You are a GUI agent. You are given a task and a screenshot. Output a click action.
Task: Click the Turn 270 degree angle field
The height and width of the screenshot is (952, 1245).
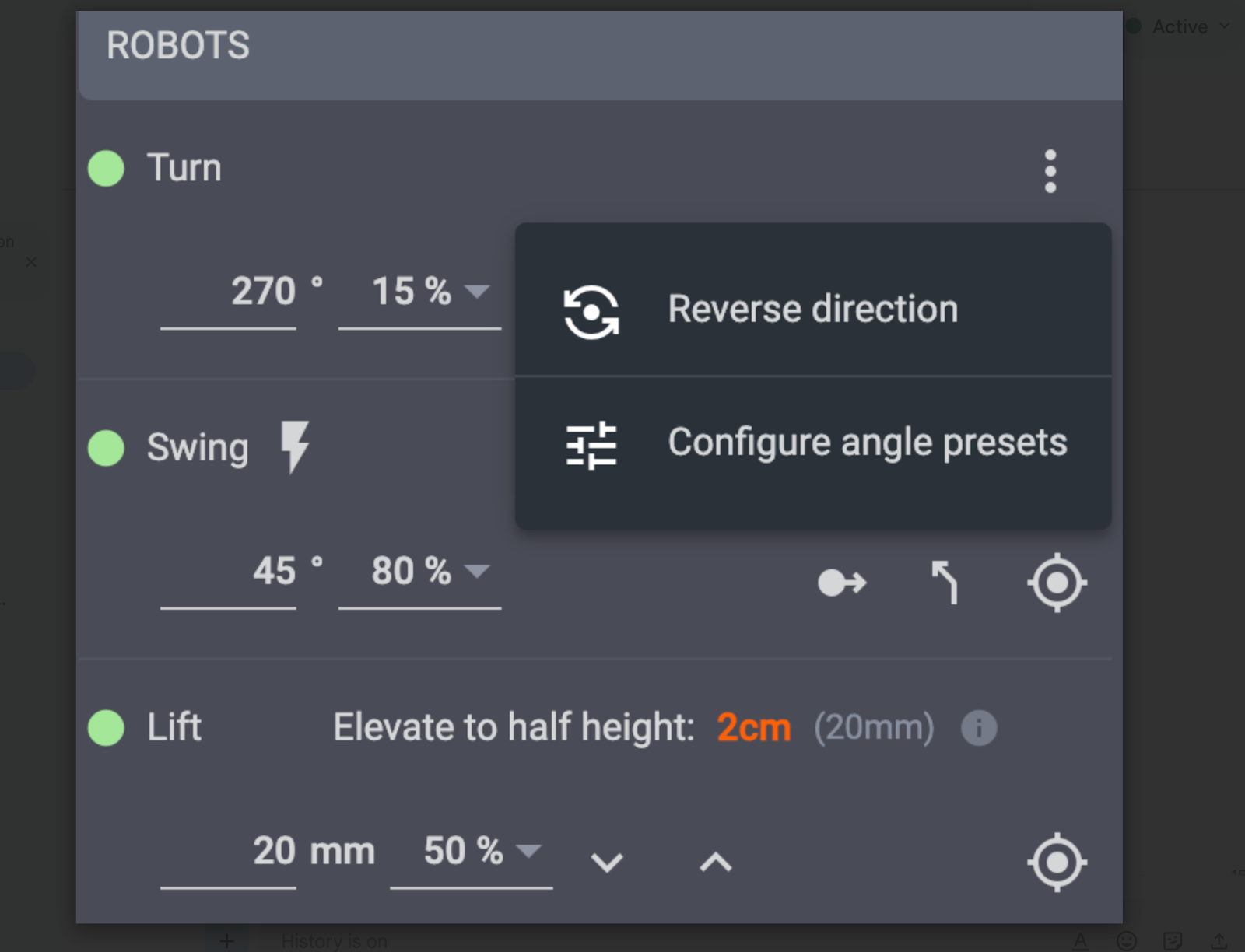[229, 292]
